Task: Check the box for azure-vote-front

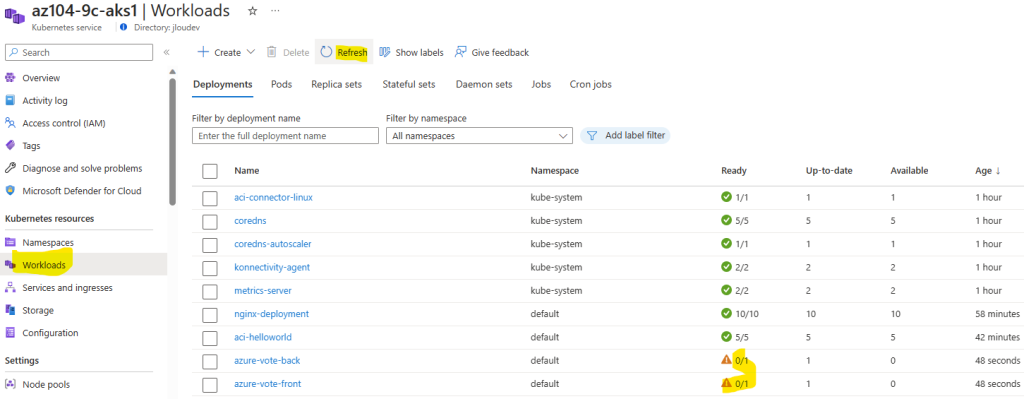Action: point(210,384)
